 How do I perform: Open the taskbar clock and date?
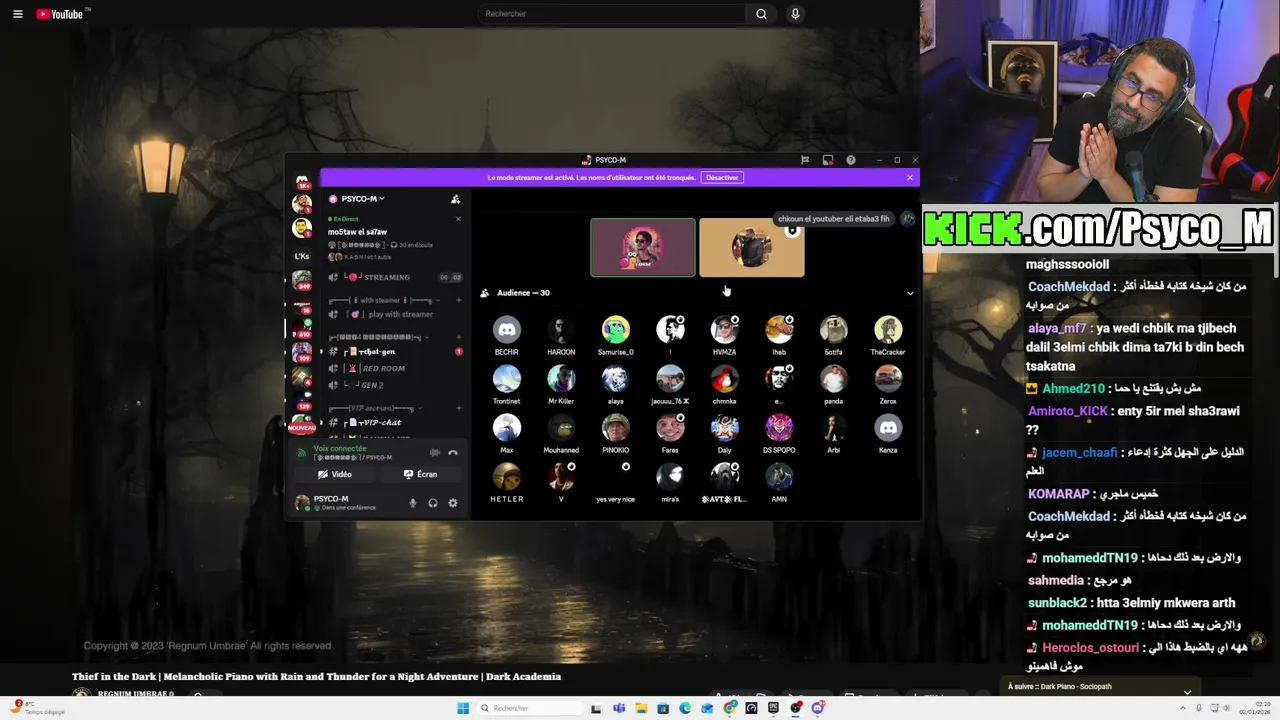tap(1255, 708)
